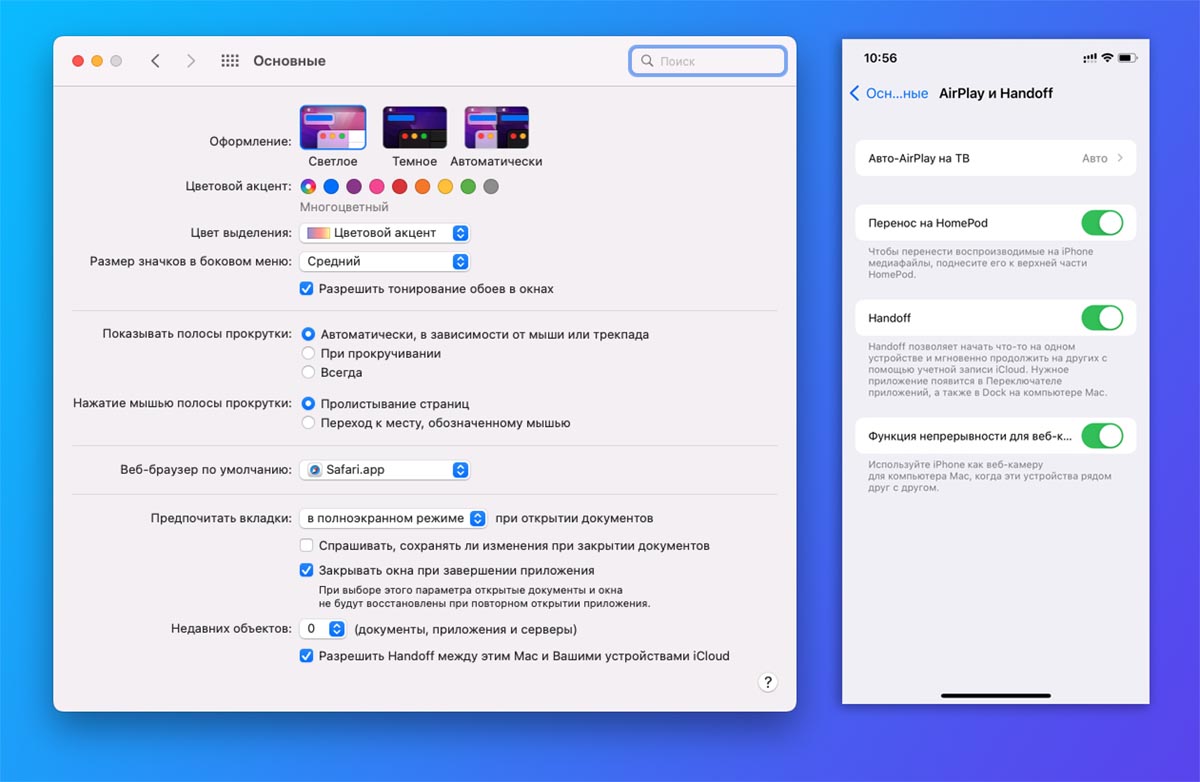The image size is (1200, 782).
Task: Toggle Спрашивать, сохранять ли изменения checkbox
Action: [x=307, y=546]
